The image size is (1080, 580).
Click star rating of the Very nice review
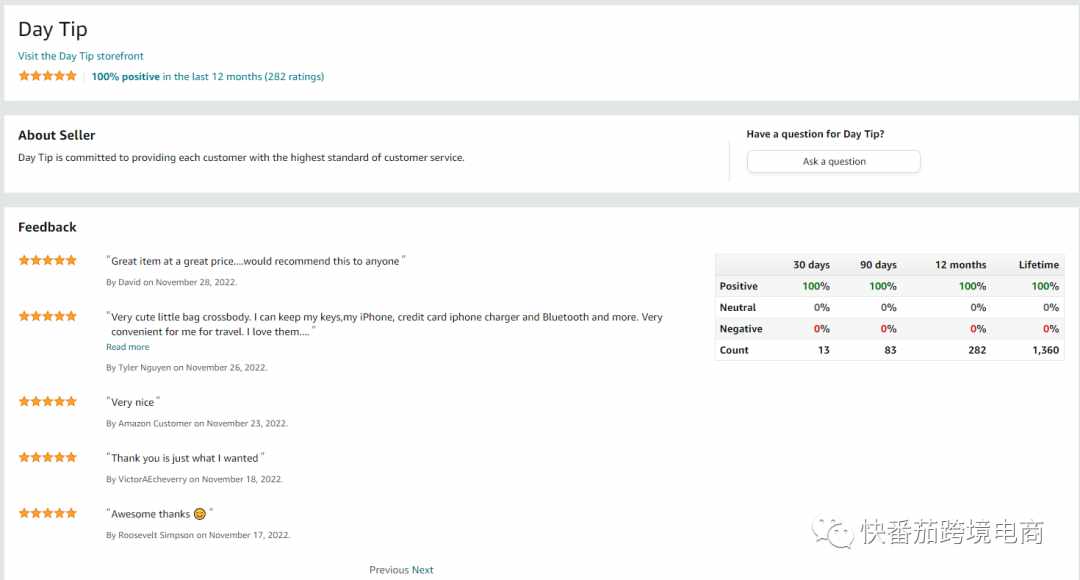48,402
